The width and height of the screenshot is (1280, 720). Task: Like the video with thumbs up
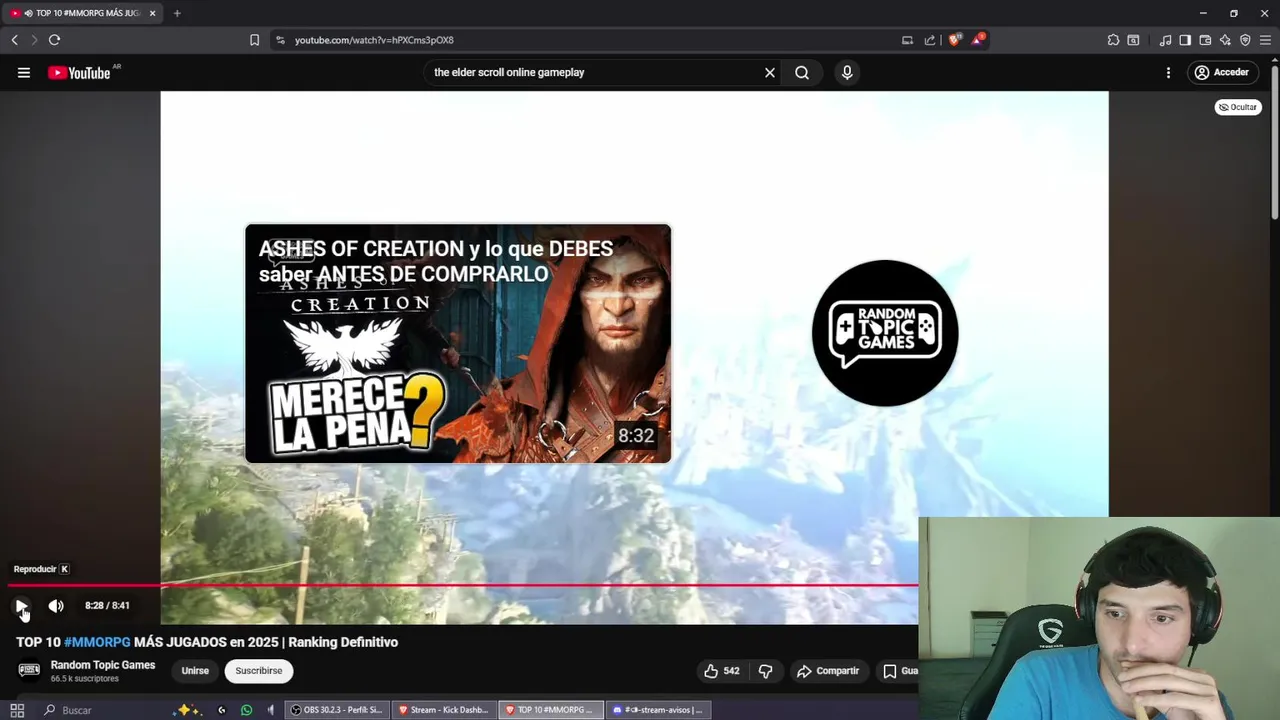click(721, 671)
